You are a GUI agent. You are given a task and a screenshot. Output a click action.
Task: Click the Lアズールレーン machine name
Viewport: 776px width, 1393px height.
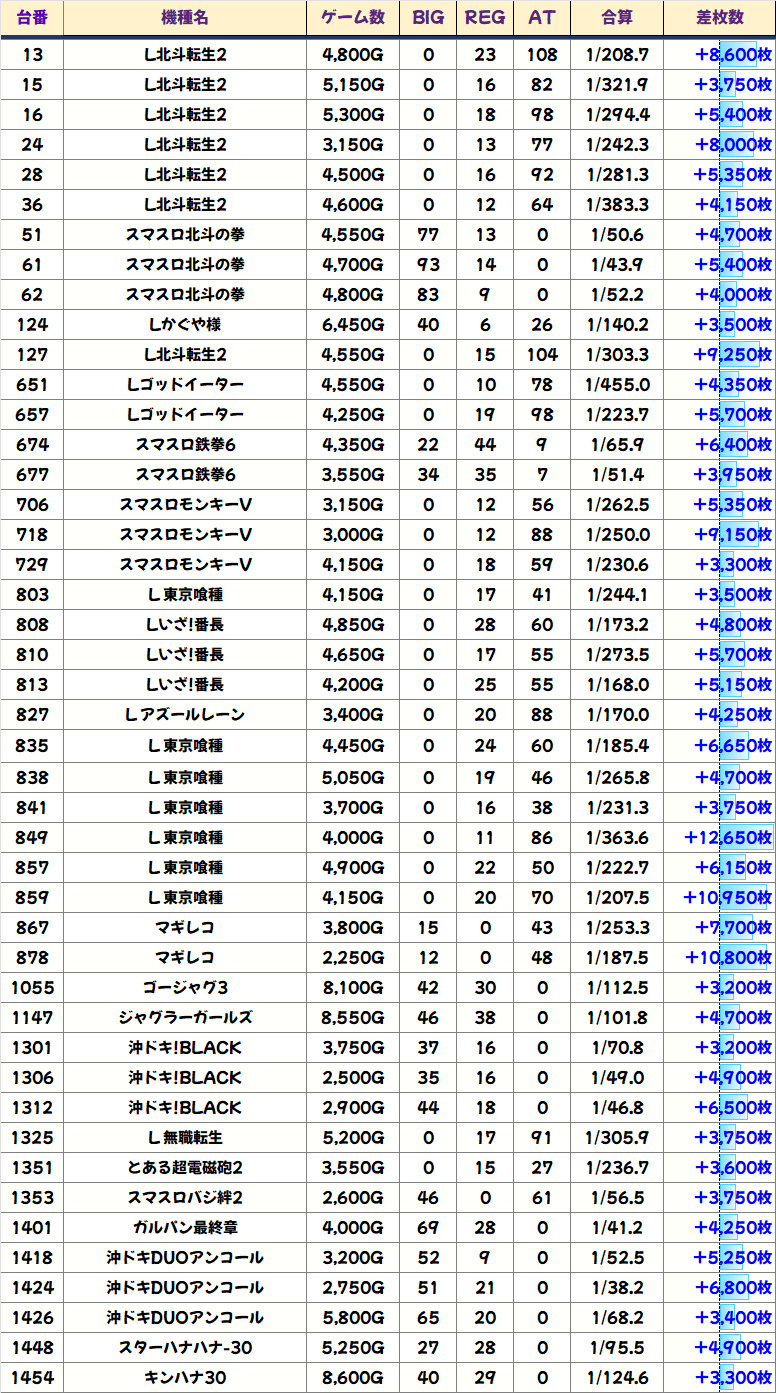pyautogui.click(x=185, y=714)
